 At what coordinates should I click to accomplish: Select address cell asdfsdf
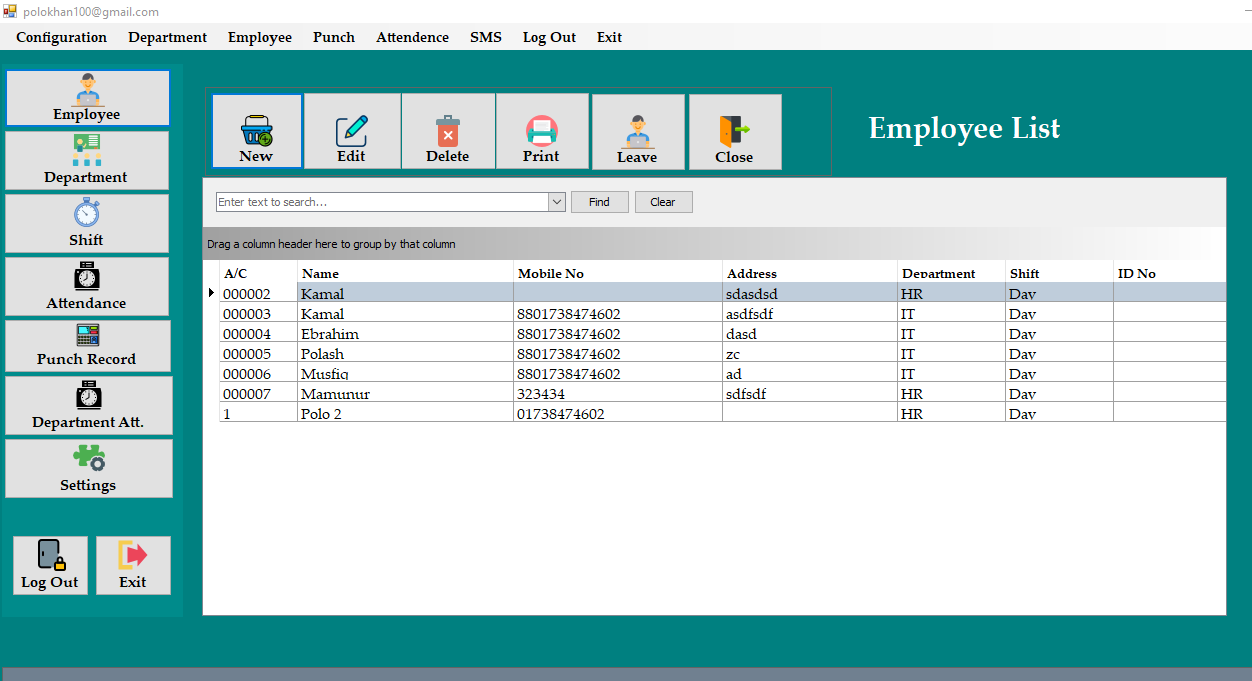(810, 313)
